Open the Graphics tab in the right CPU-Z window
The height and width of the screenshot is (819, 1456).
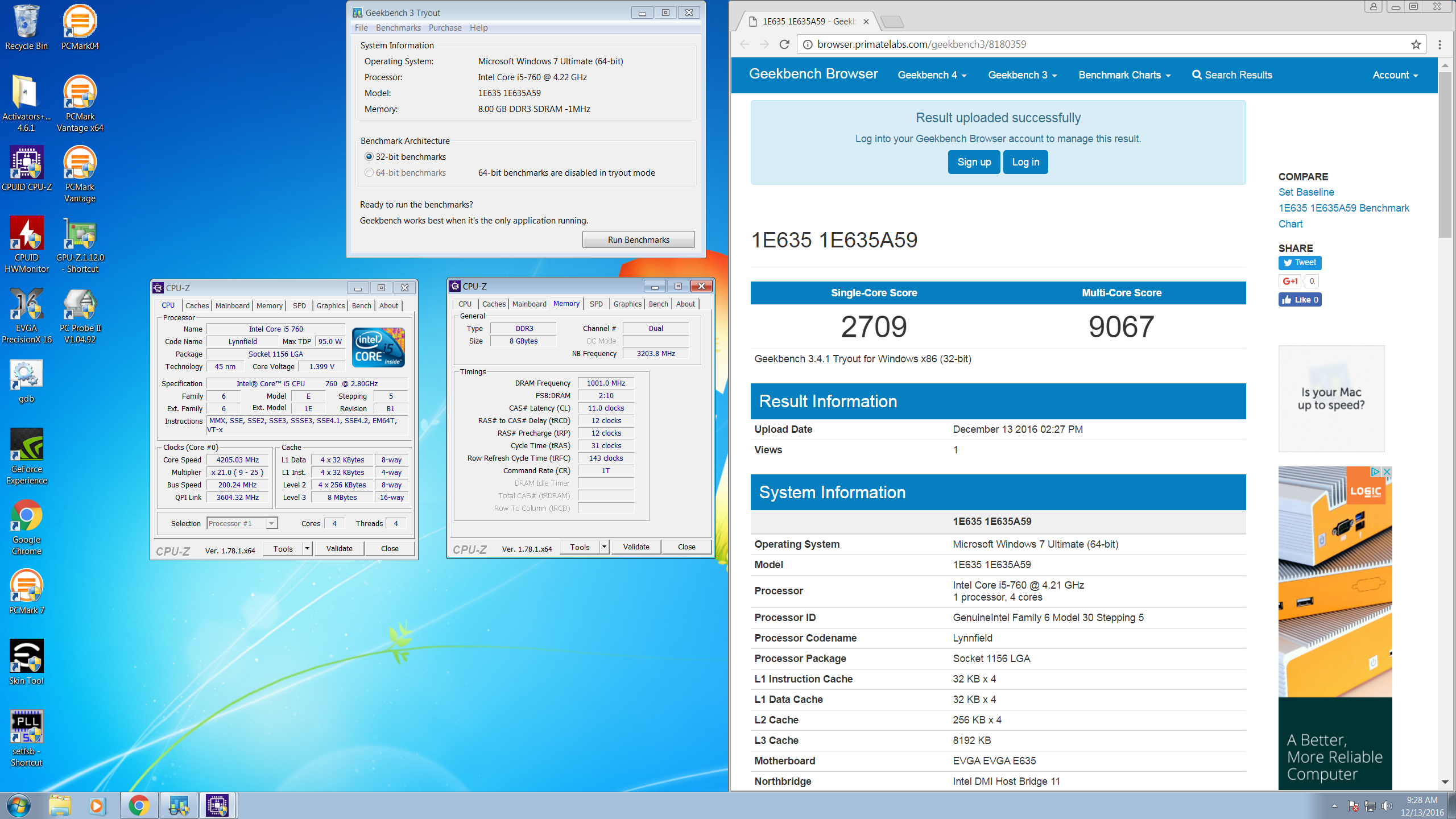627,304
